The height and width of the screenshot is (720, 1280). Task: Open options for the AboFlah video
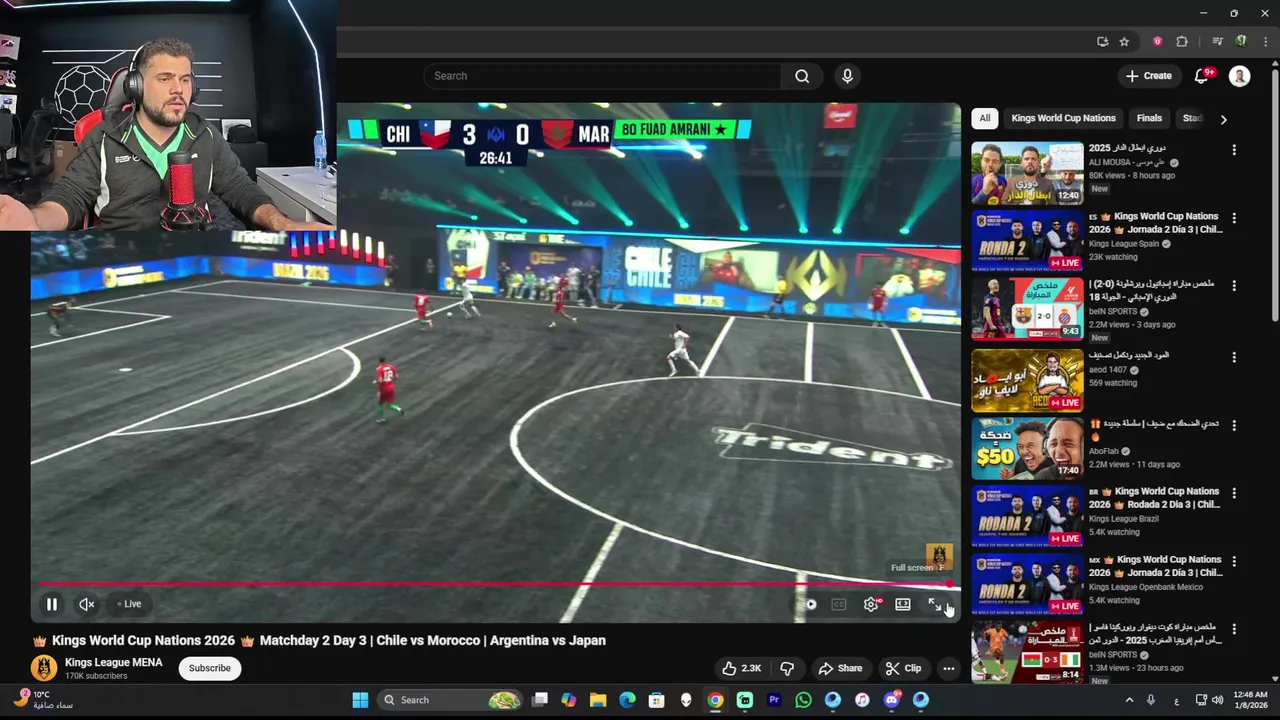click(1234, 425)
